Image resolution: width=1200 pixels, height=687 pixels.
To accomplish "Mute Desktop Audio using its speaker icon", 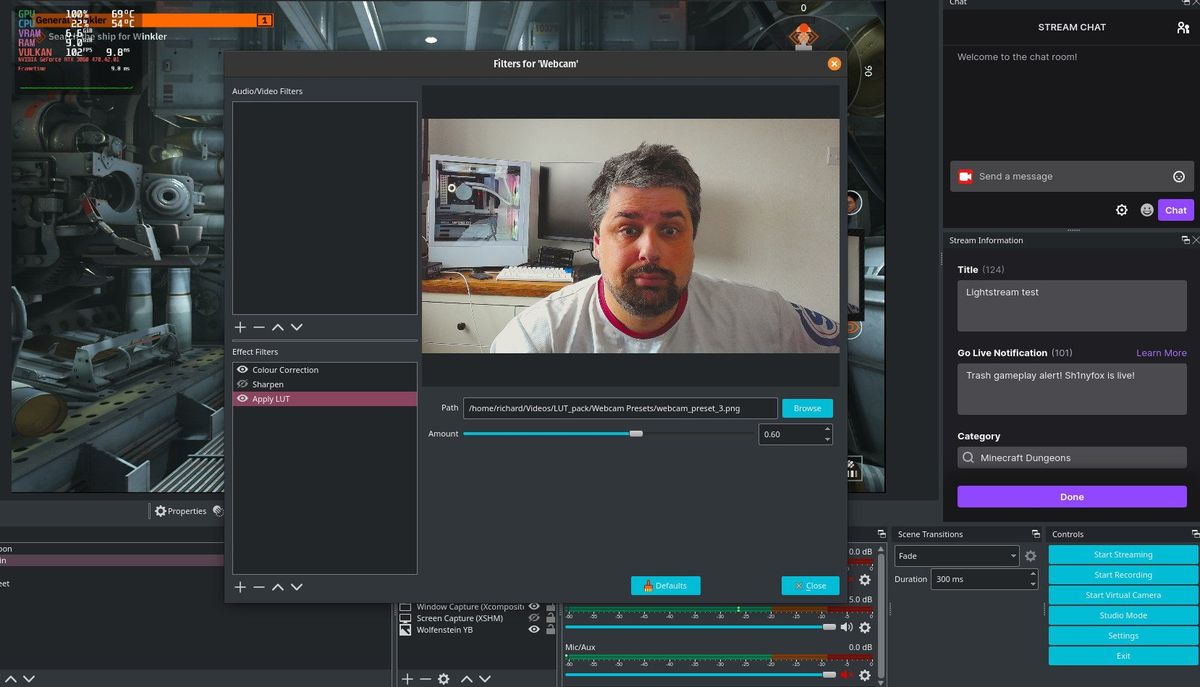I will click(x=847, y=626).
